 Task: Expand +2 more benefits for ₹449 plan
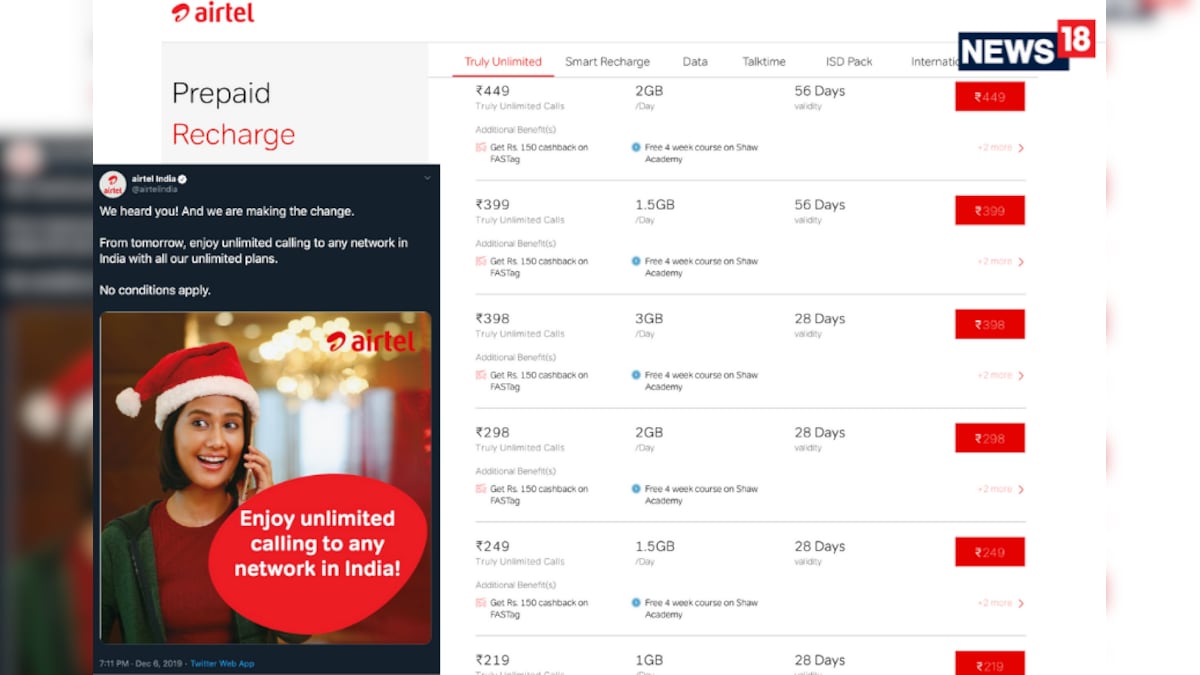pyautogui.click(x=997, y=147)
